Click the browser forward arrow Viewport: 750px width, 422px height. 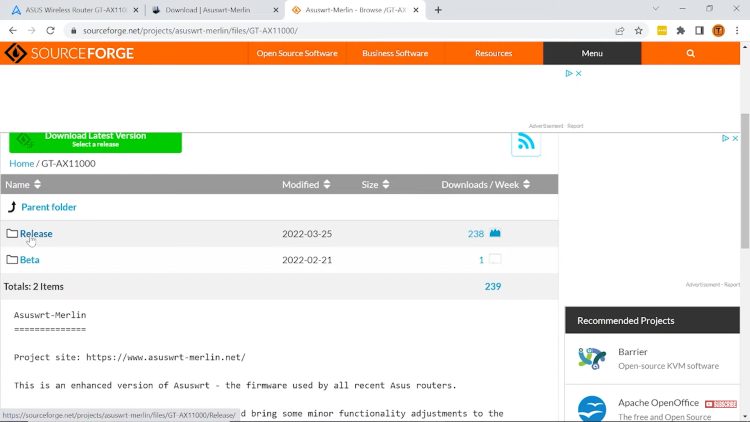[32, 31]
